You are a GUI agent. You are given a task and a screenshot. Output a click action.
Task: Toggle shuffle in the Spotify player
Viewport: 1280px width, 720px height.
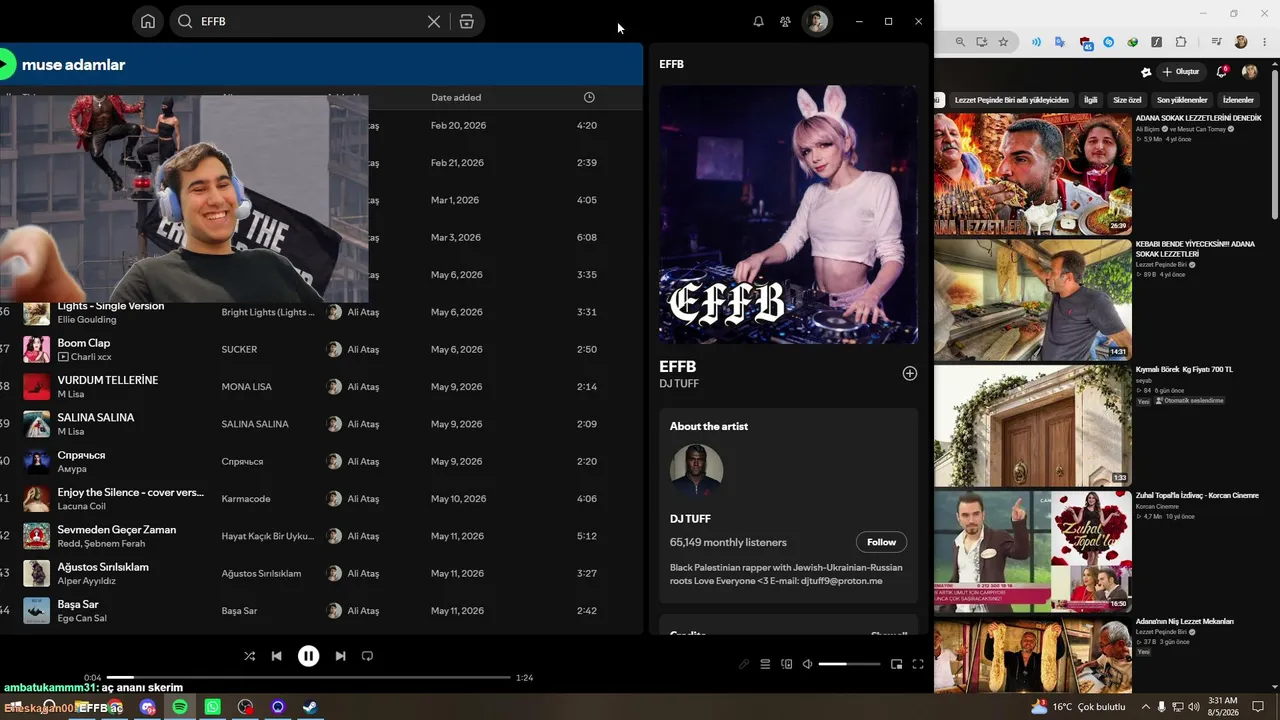[x=249, y=656]
